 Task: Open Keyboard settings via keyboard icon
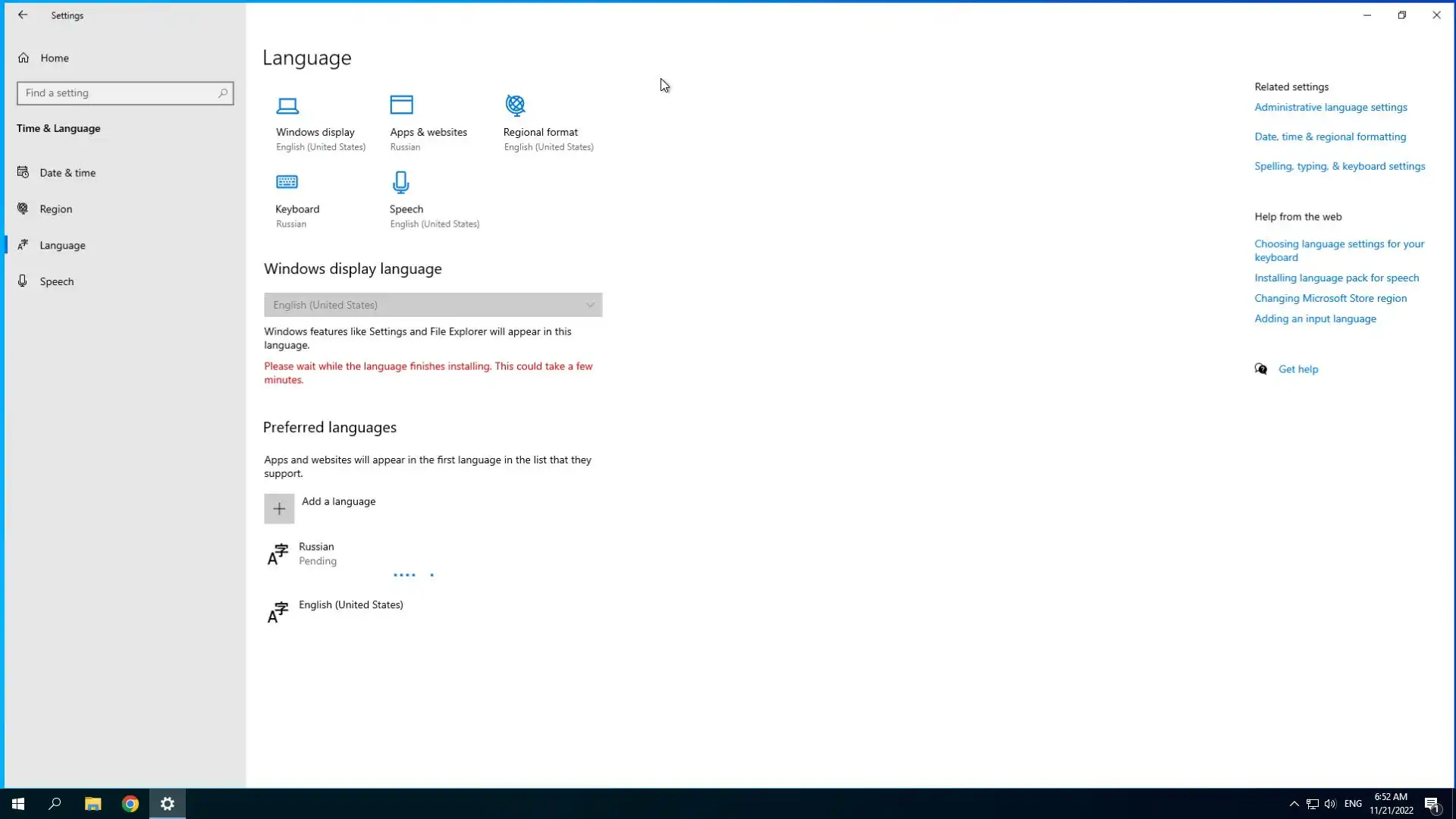pos(287,182)
